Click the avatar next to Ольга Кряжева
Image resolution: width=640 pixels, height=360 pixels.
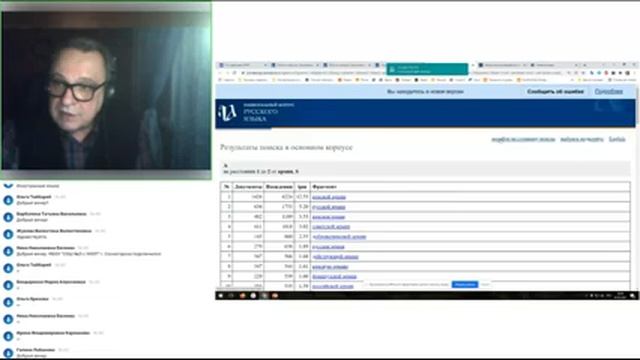coord(8,302)
